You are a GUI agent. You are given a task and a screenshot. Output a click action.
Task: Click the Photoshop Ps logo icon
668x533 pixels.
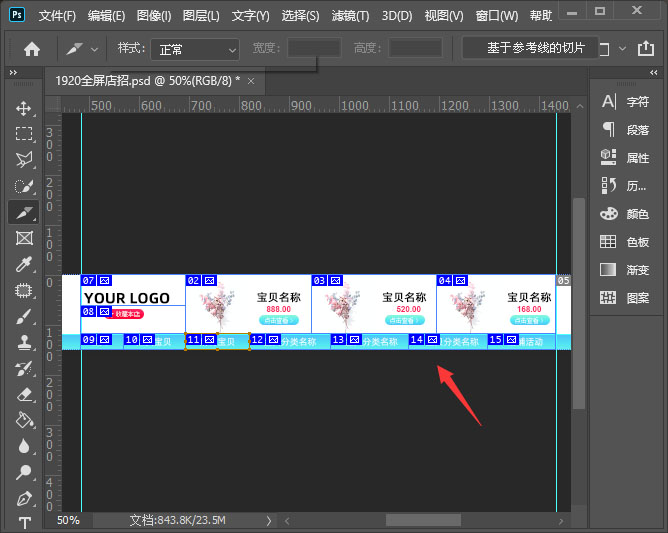[x=17, y=15]
